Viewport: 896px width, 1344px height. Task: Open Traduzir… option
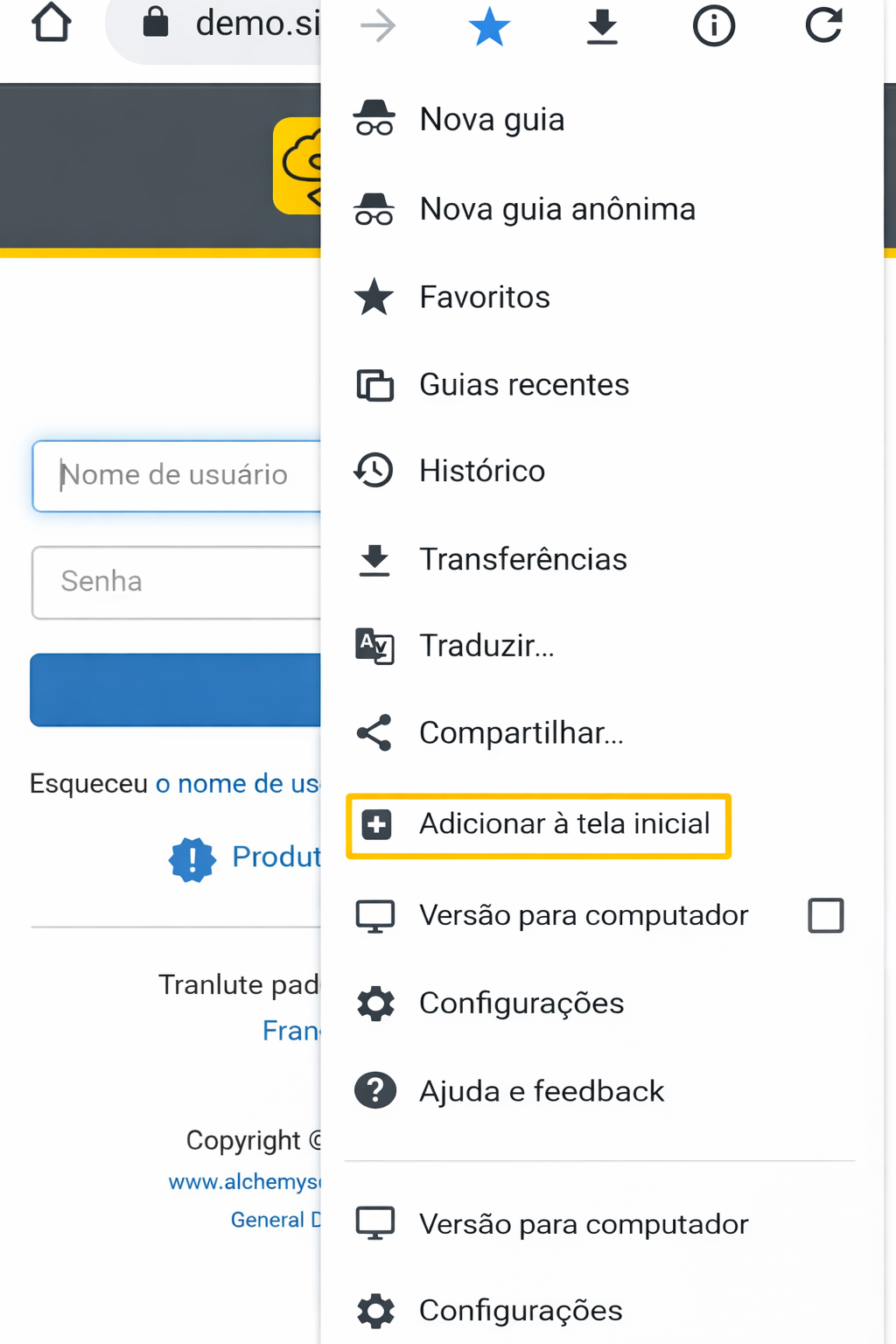point(486,646)
